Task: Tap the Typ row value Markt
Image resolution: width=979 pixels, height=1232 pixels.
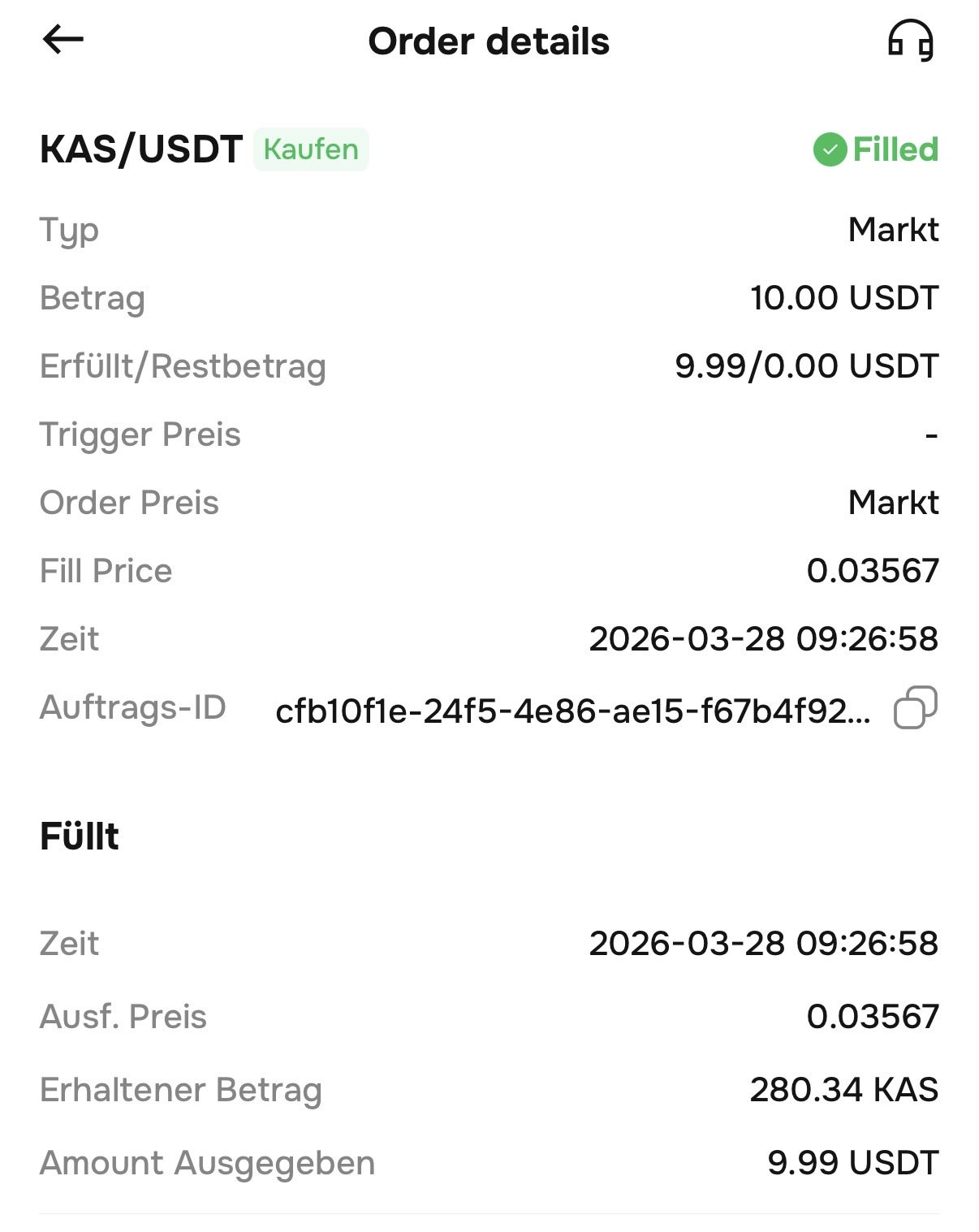Action: (x=893, y=230)
